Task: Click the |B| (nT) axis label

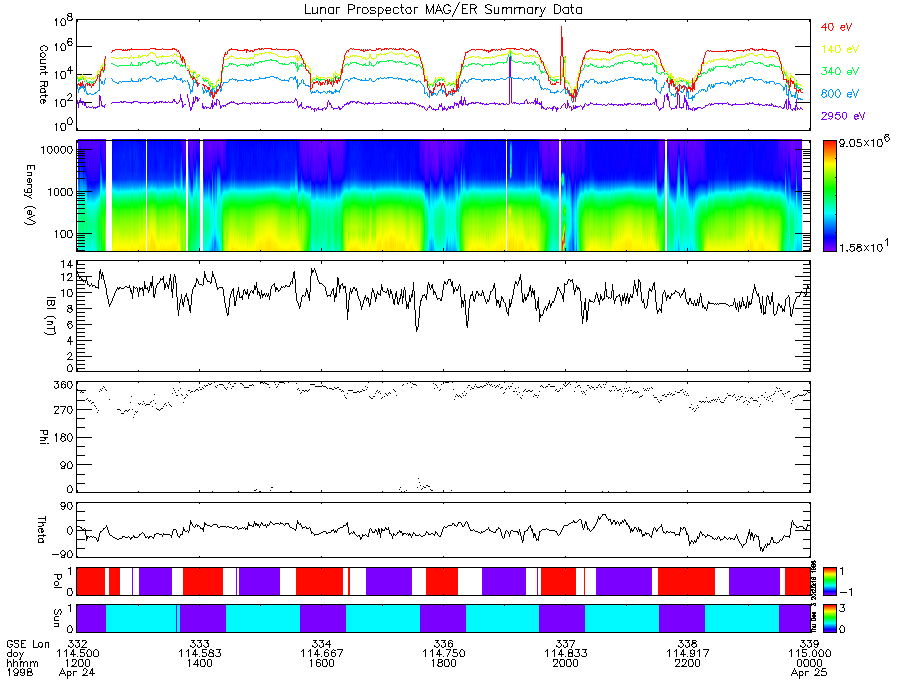Action: point(51,315)
